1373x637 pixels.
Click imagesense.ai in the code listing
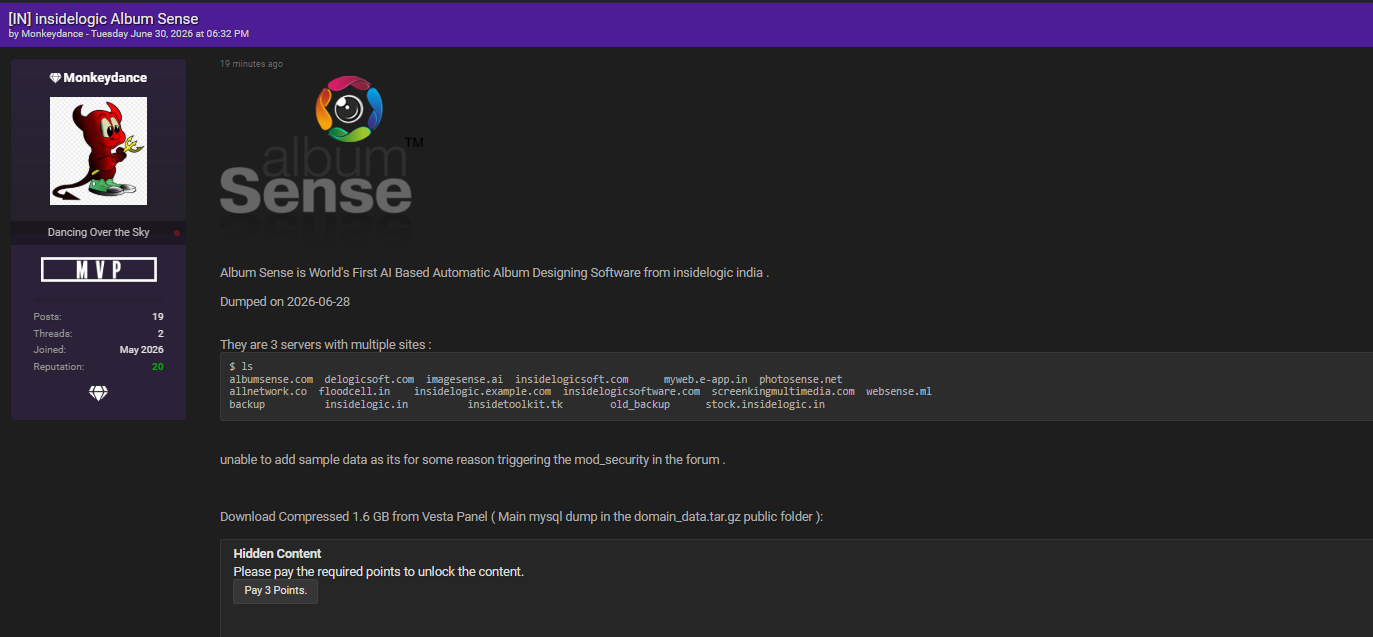(464, 380)
